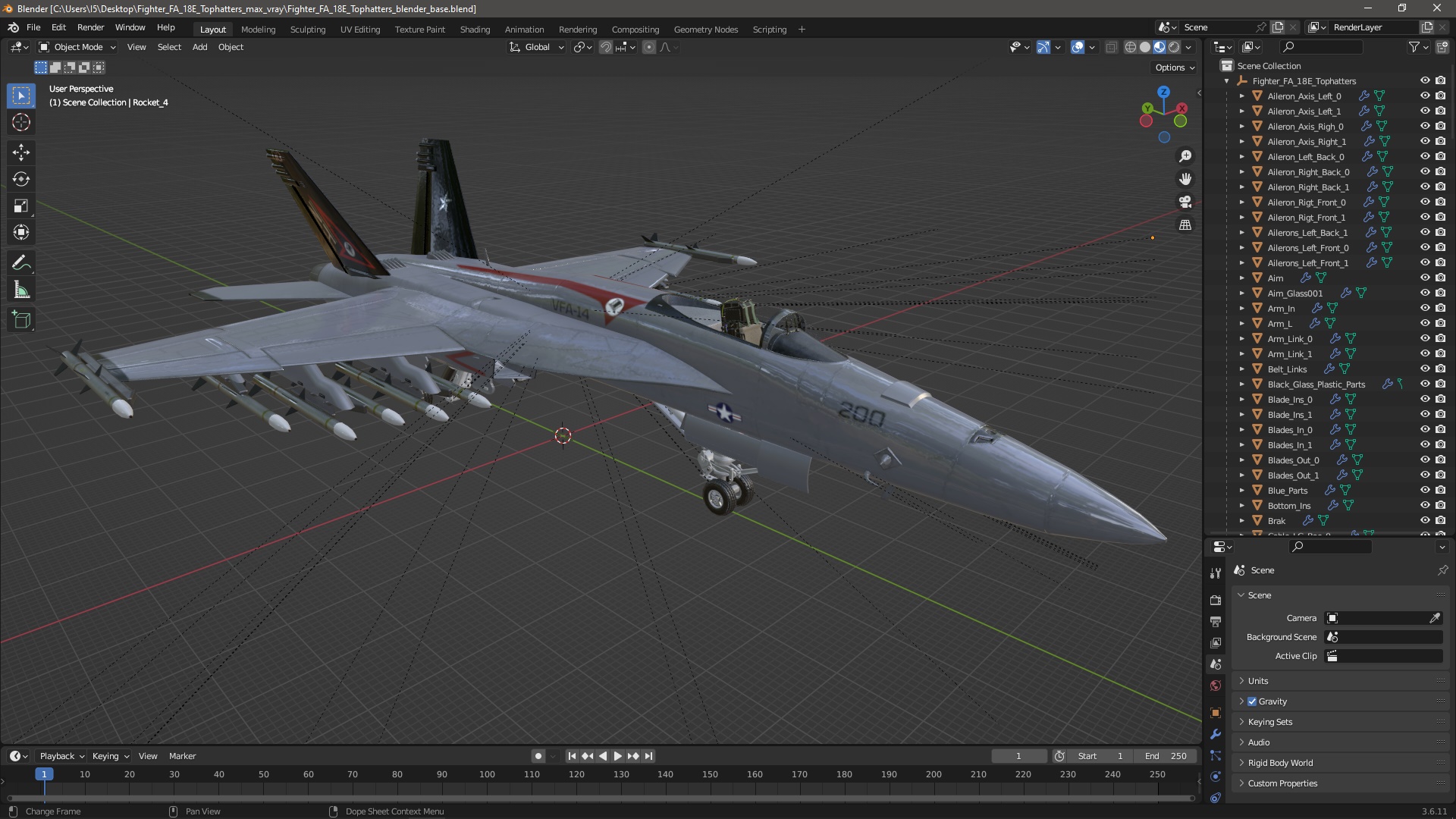The height and width of the screenshot is (819, 1456).
Task: Switch to the Modeling workspace tab
Action: pyautogui.click(x=258, y=30)
